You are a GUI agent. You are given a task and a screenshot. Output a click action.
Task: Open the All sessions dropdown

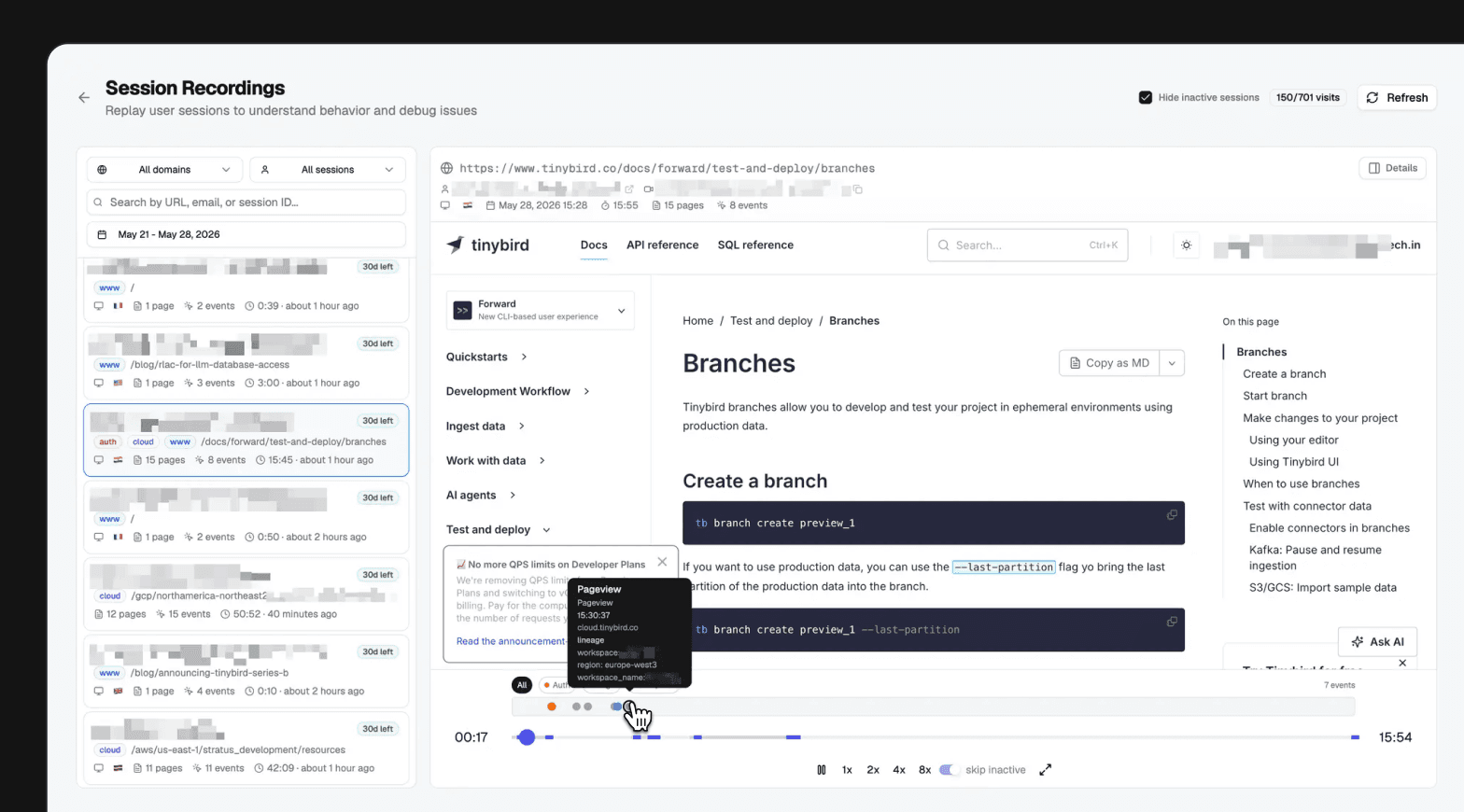328,170
